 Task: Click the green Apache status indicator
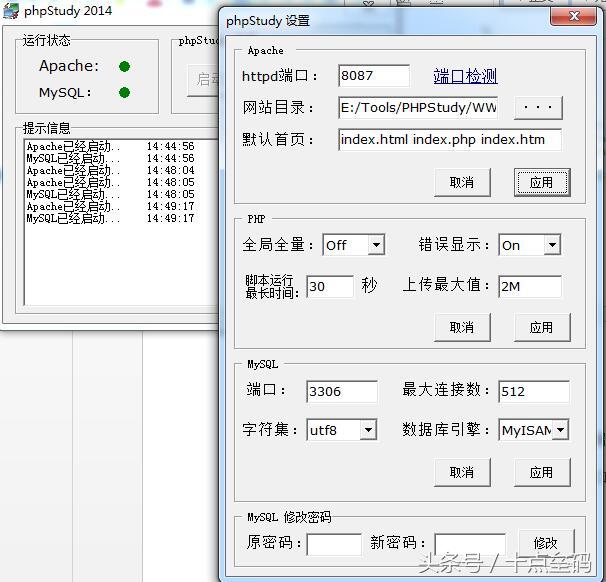point(124,66)
